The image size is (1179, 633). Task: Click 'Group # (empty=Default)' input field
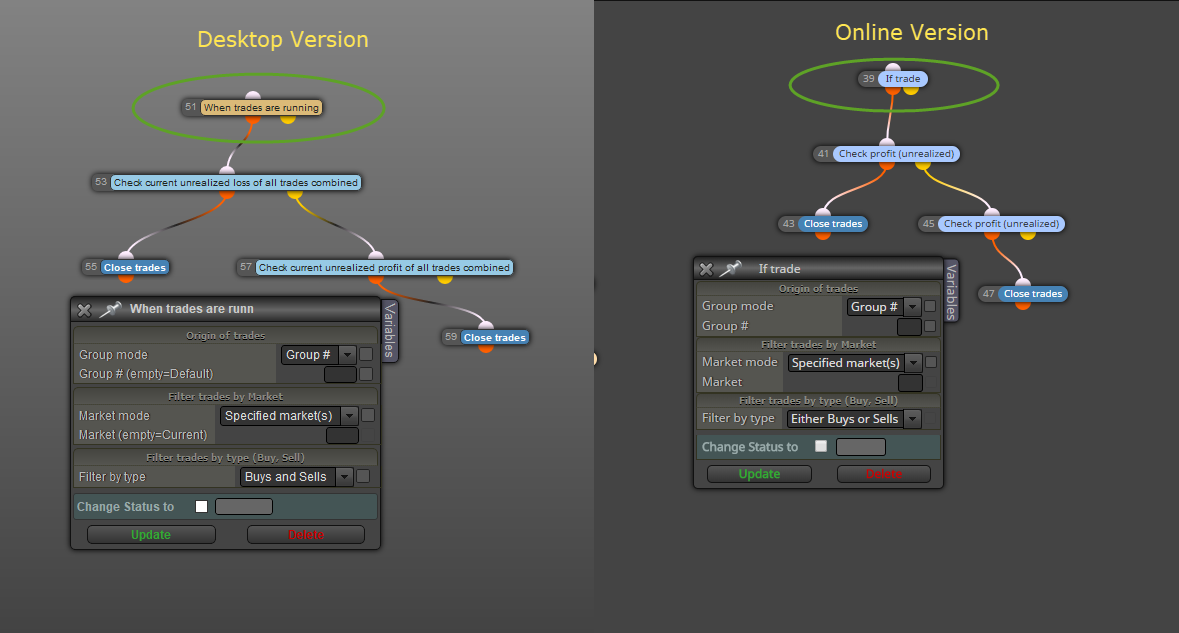[x=341, y=374]
